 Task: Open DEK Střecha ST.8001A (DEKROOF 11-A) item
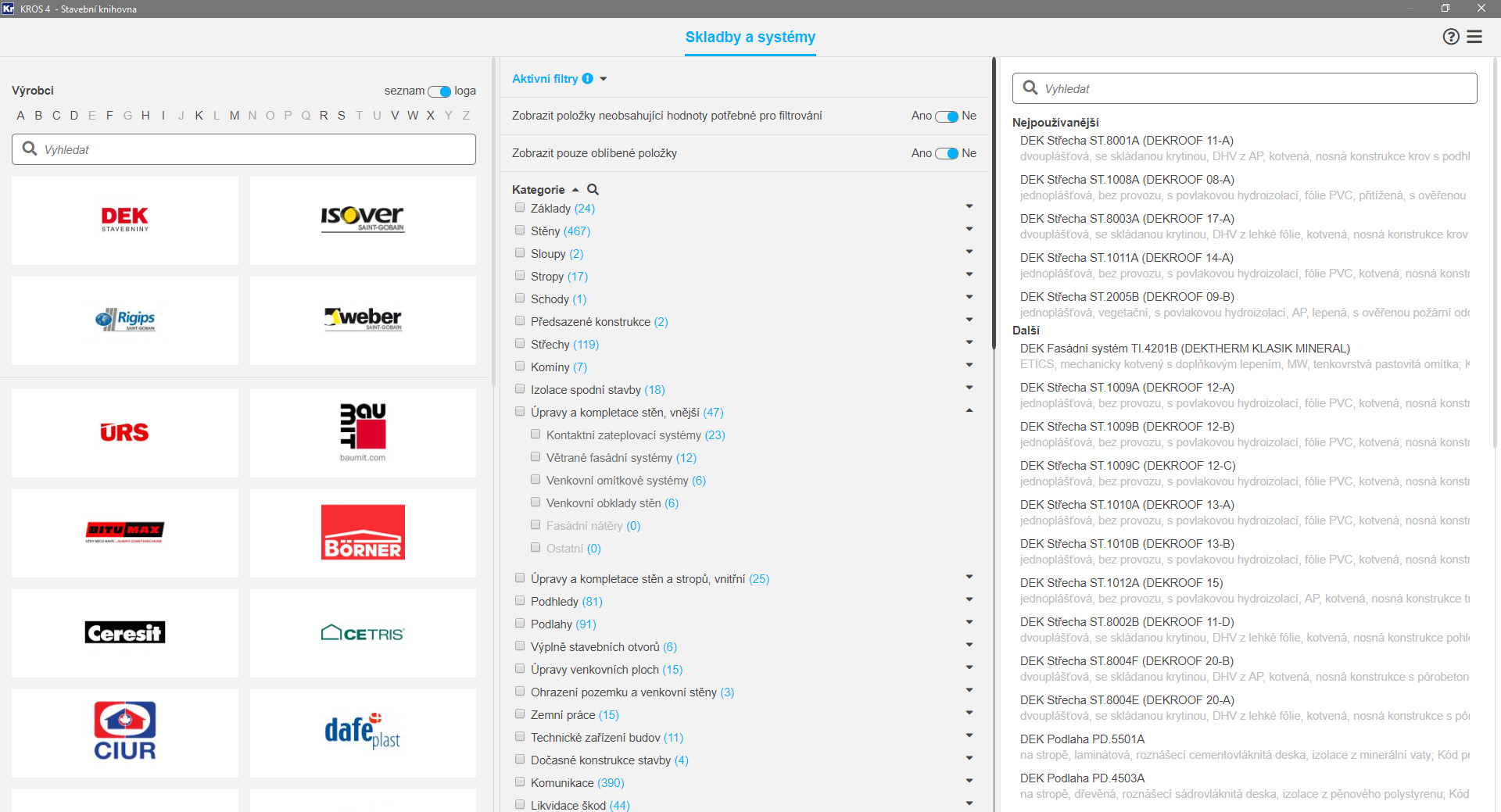pos(1127,141)
